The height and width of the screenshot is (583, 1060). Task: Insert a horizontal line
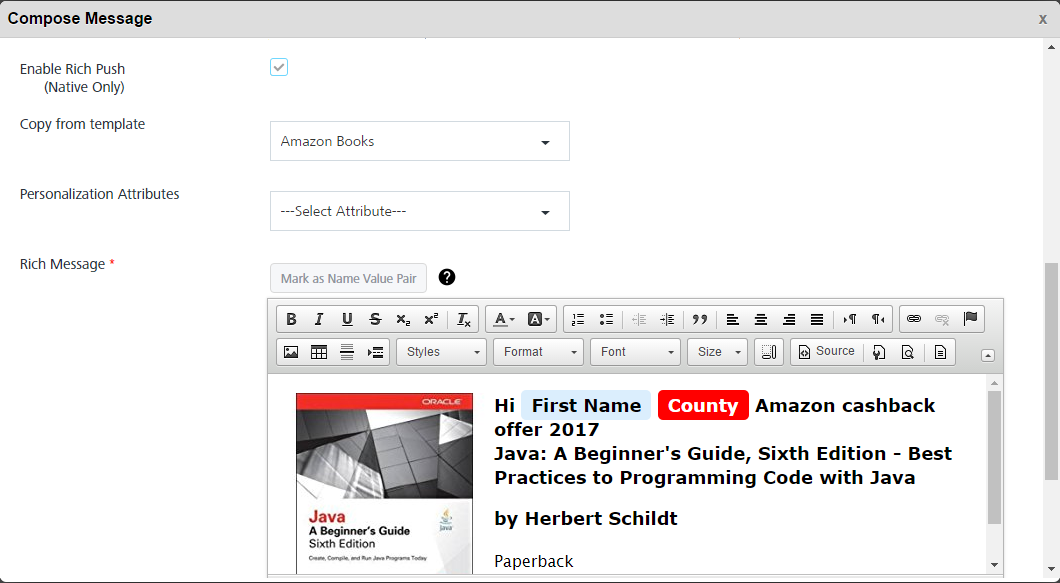point(347,352)
